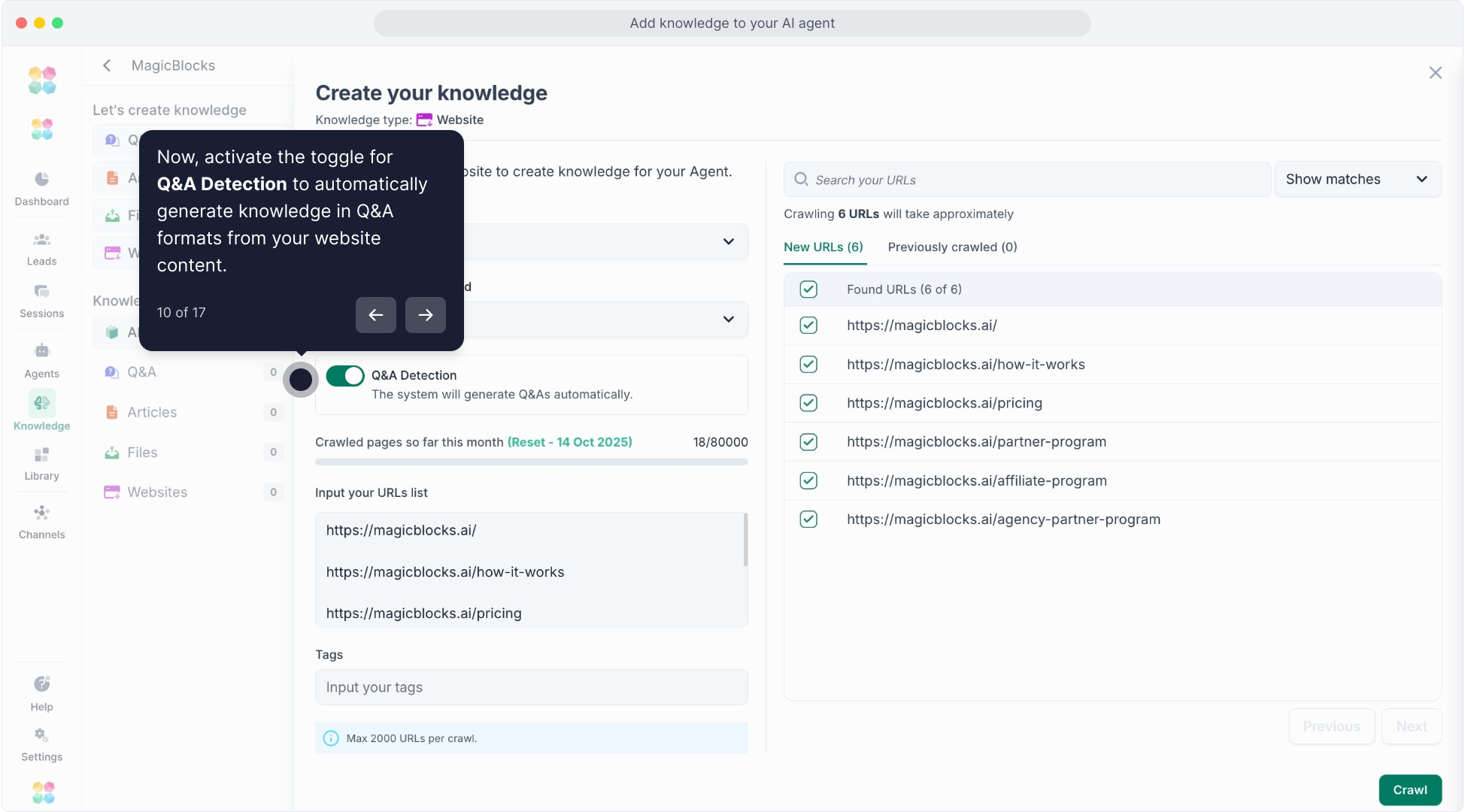Uncheck the magicblocks.ai/pricing URL checkbox

[808, 403]
